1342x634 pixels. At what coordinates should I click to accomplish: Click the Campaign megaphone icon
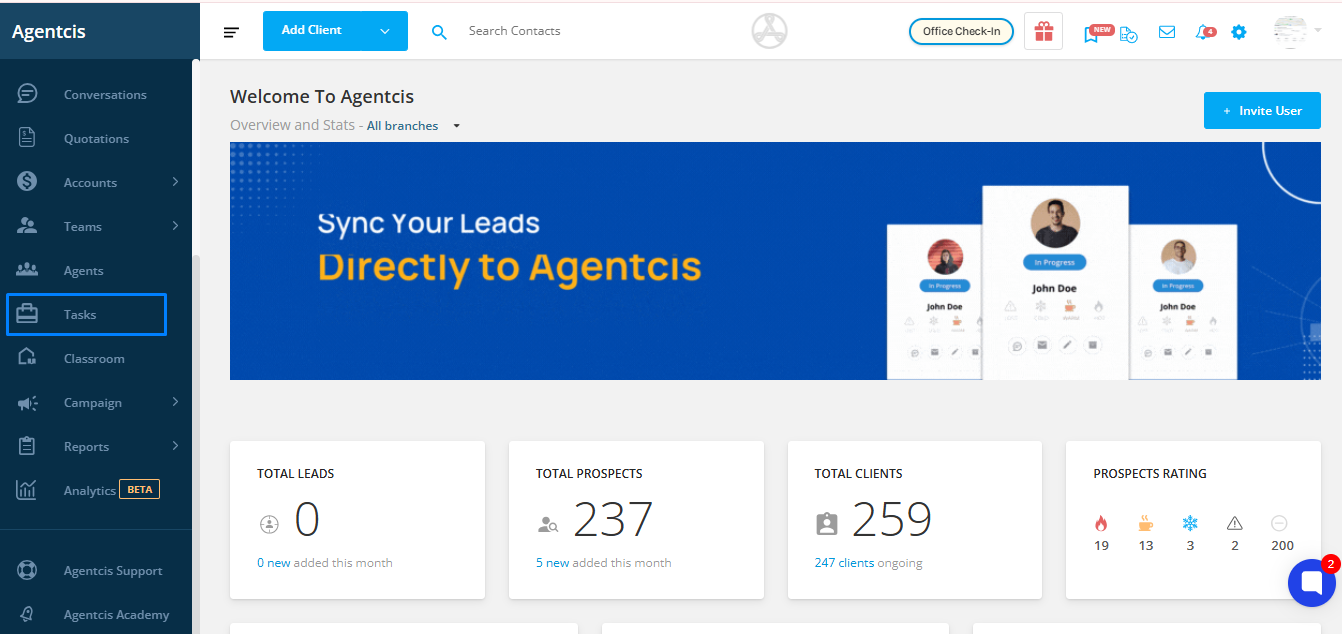(27, 402)
